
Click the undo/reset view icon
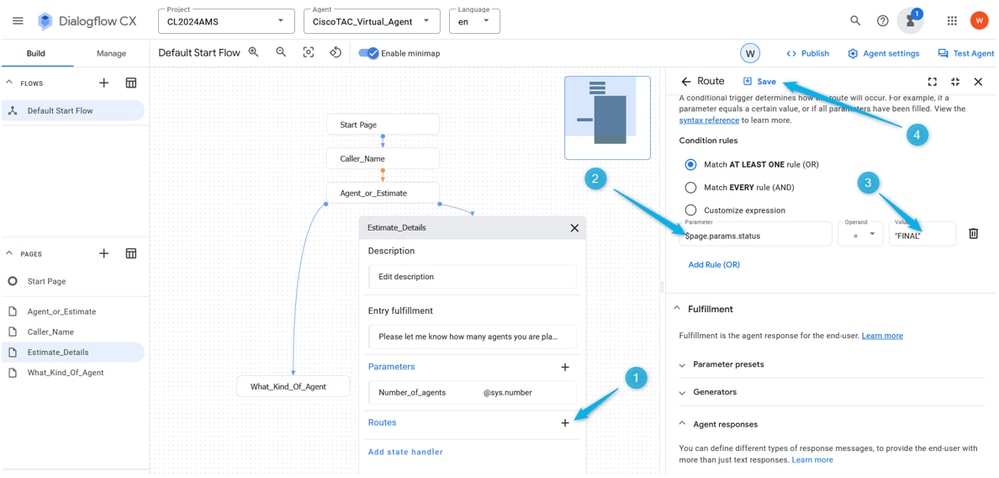[336, 52]
